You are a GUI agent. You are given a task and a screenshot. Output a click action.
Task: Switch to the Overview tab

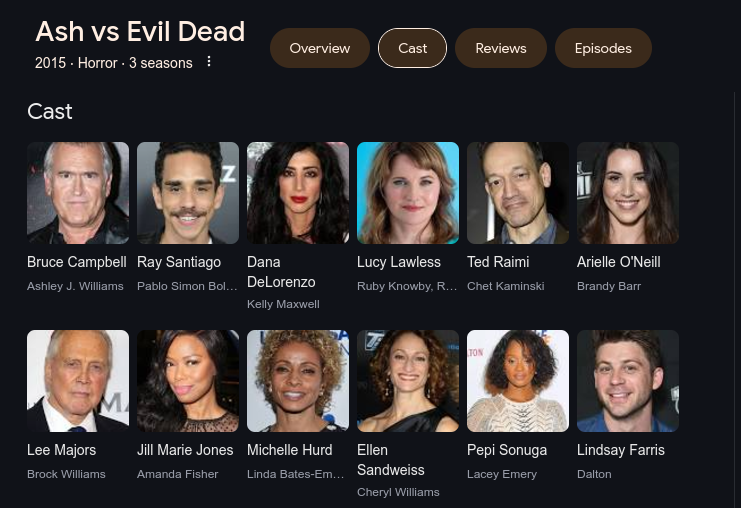pos(319,48)
